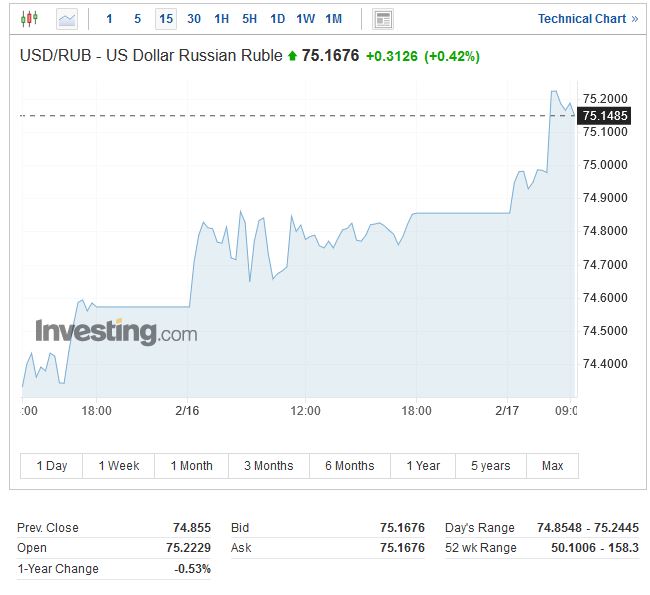Screen dimensions: 650x595
Task: Show the 1 Week time range
Action: [x=119, y=466]
